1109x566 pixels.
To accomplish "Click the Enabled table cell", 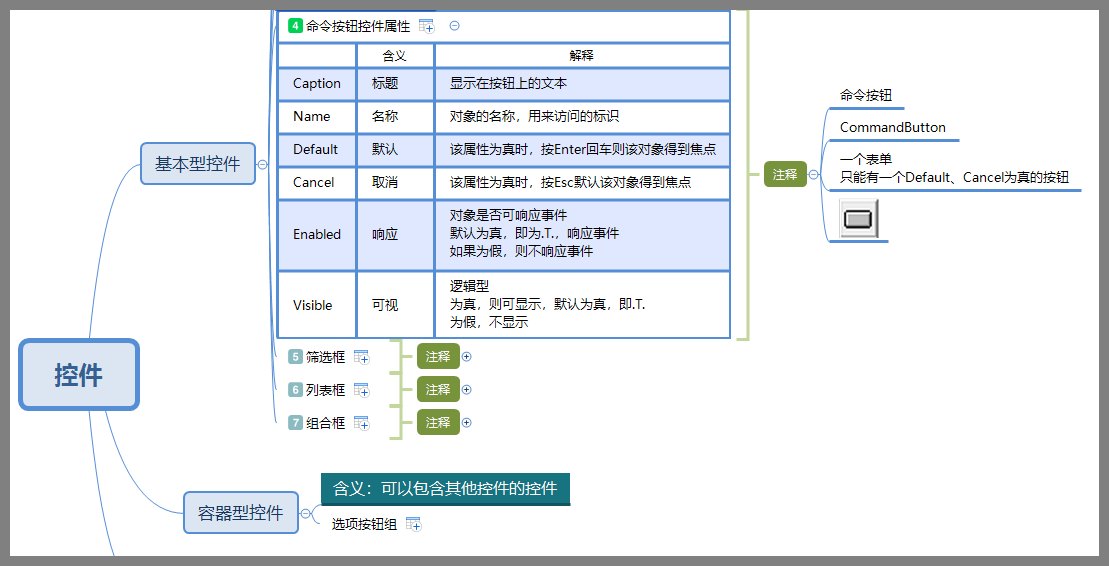I will click(317, 234).
